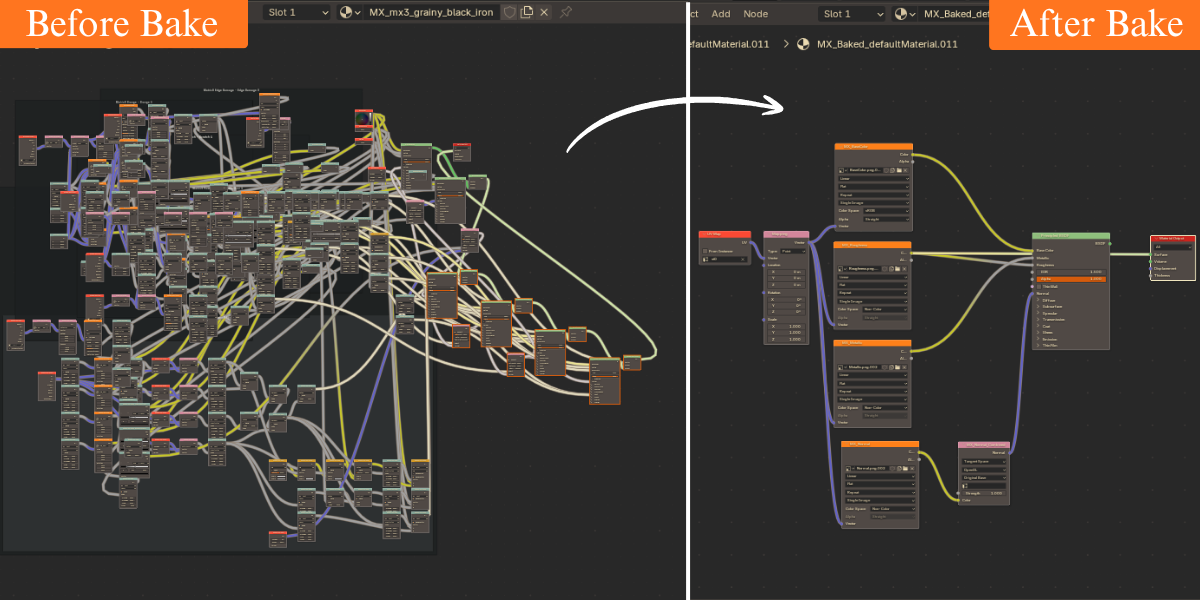The image size is (1200, 600).
Task: Open the All target dropdown on Material Output
Action: click(x=1173, y=247)
